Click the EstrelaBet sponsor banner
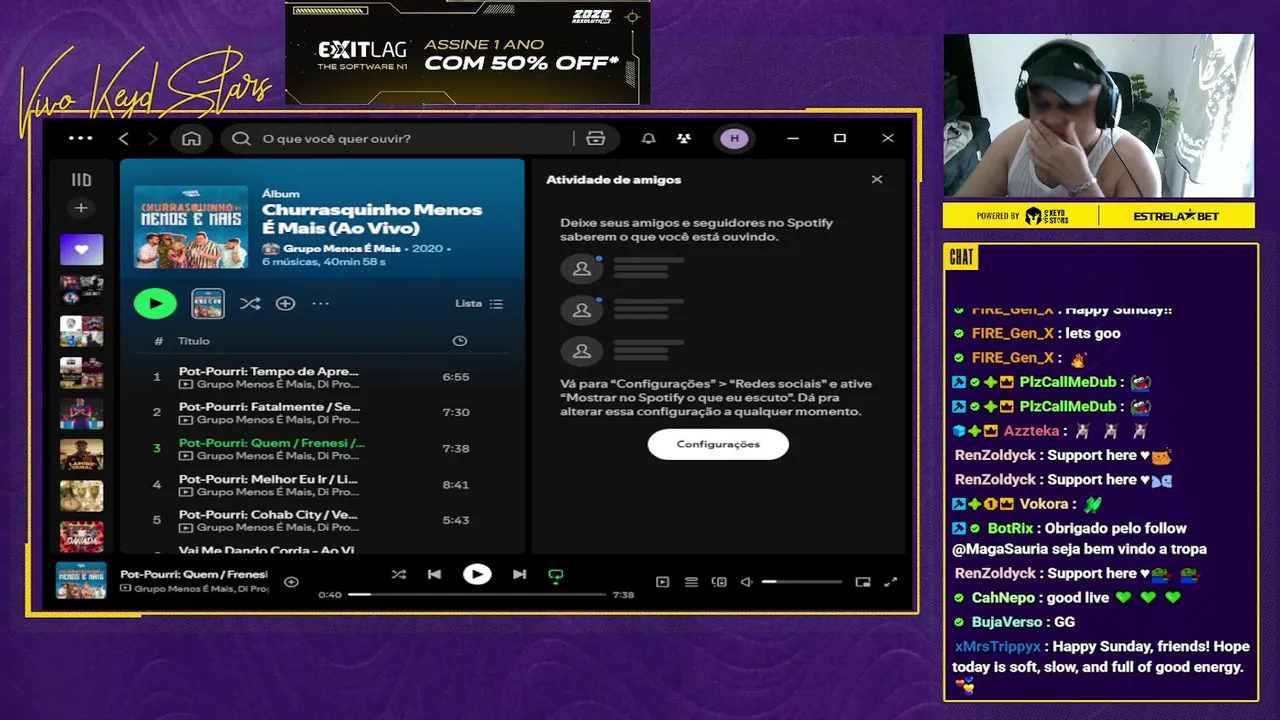 pos(1176,216)
